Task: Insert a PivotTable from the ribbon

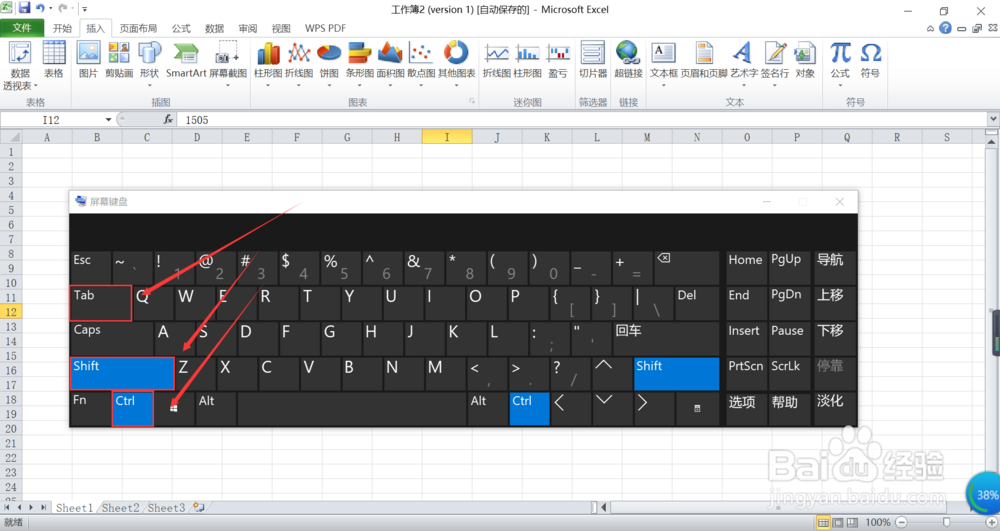Action: click(20, 66)
